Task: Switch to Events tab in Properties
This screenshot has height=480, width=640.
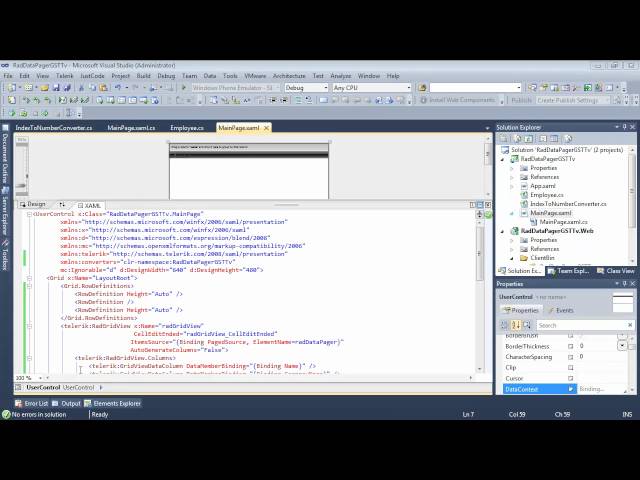Action: (560, 311)
